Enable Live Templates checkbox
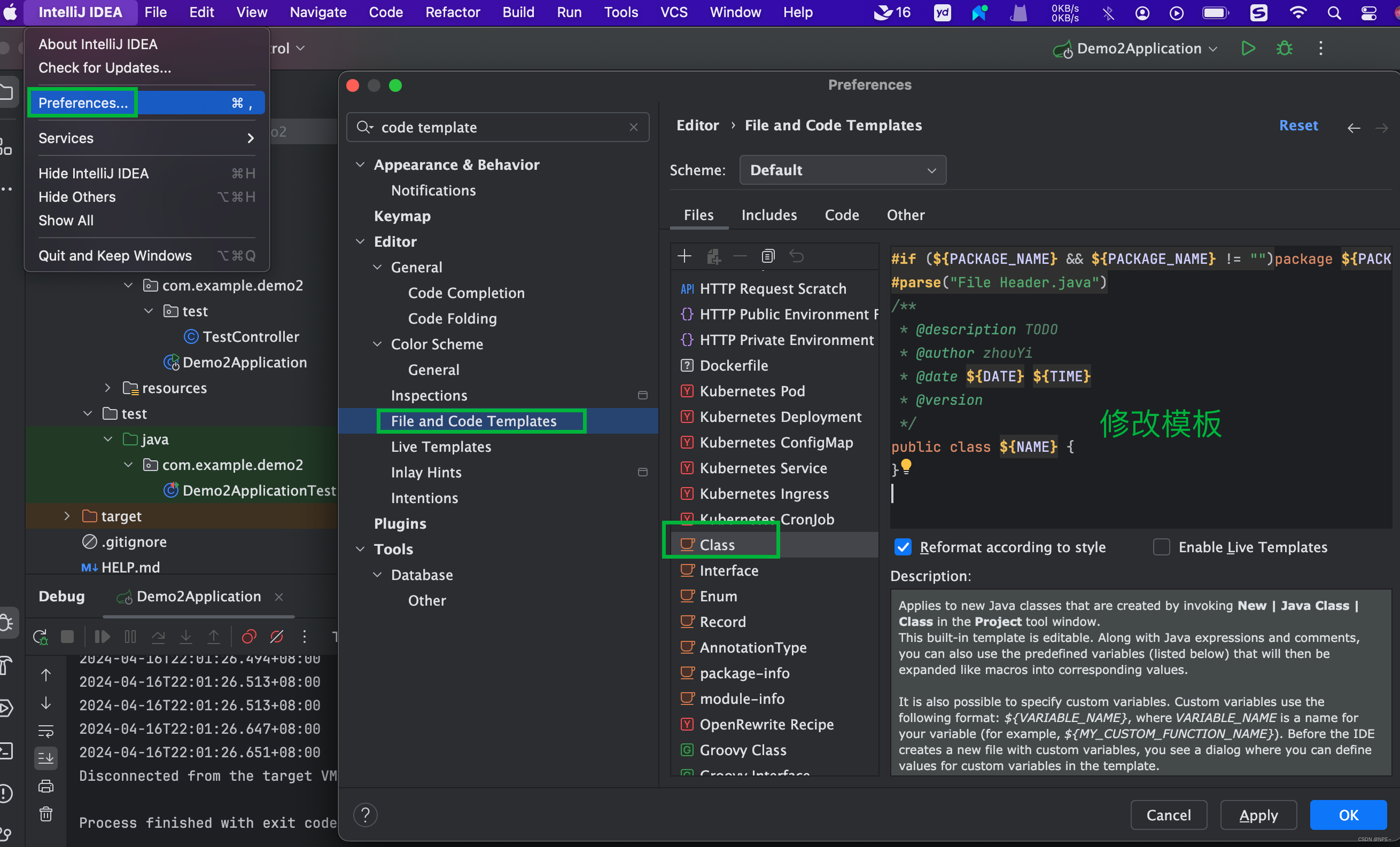1400x847 pixels. click(1161, 547)
